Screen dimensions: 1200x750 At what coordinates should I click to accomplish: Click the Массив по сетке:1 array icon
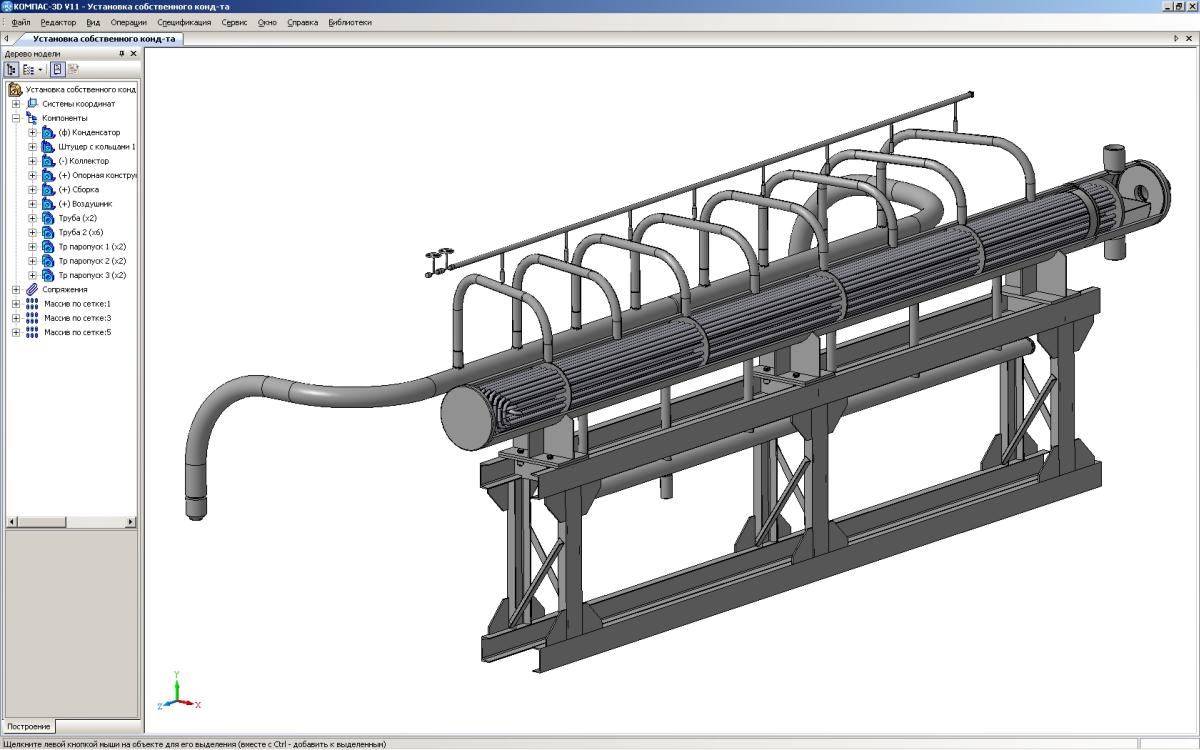click(32, 304)
